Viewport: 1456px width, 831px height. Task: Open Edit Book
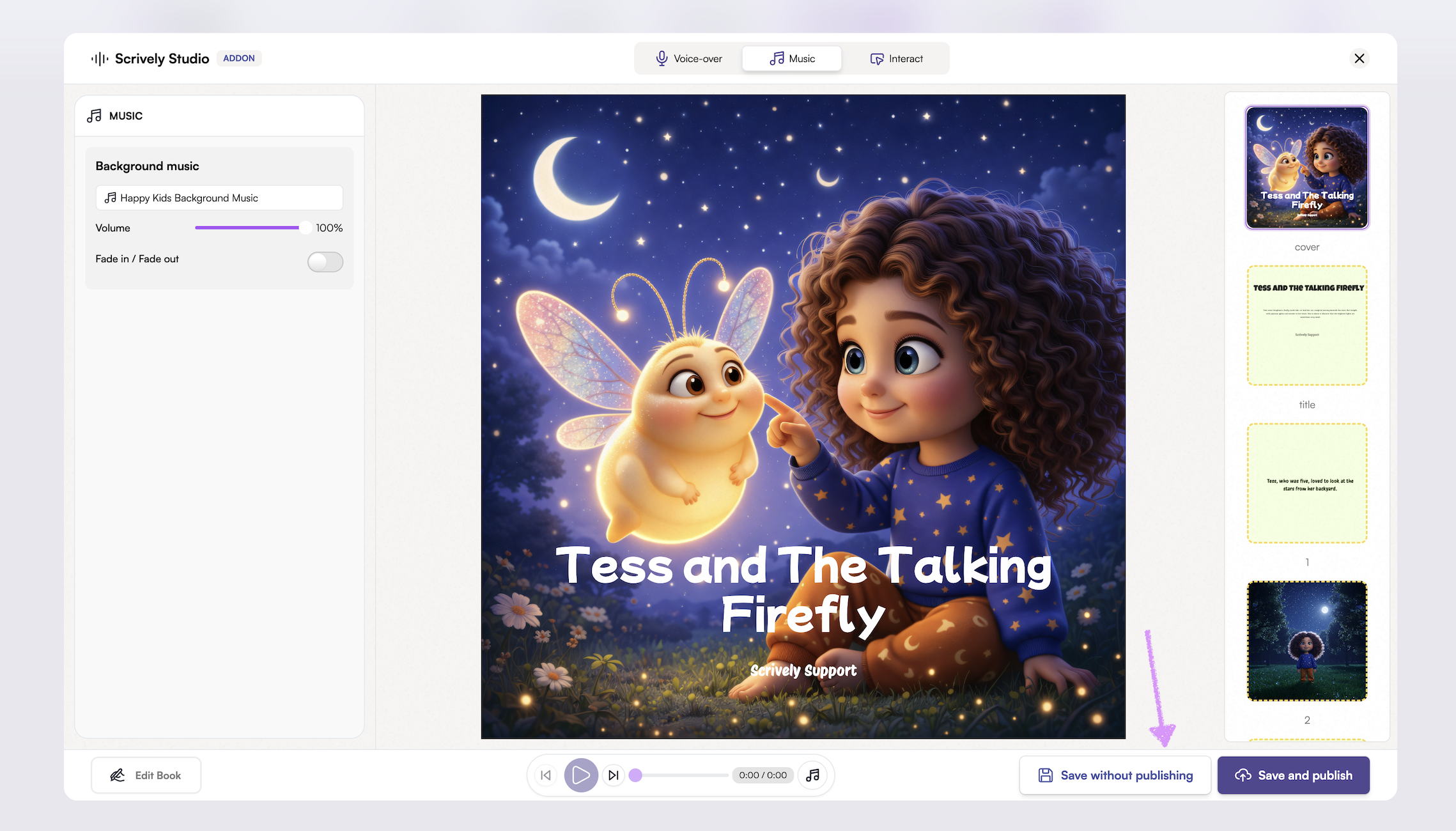click(x=146, y=775)
